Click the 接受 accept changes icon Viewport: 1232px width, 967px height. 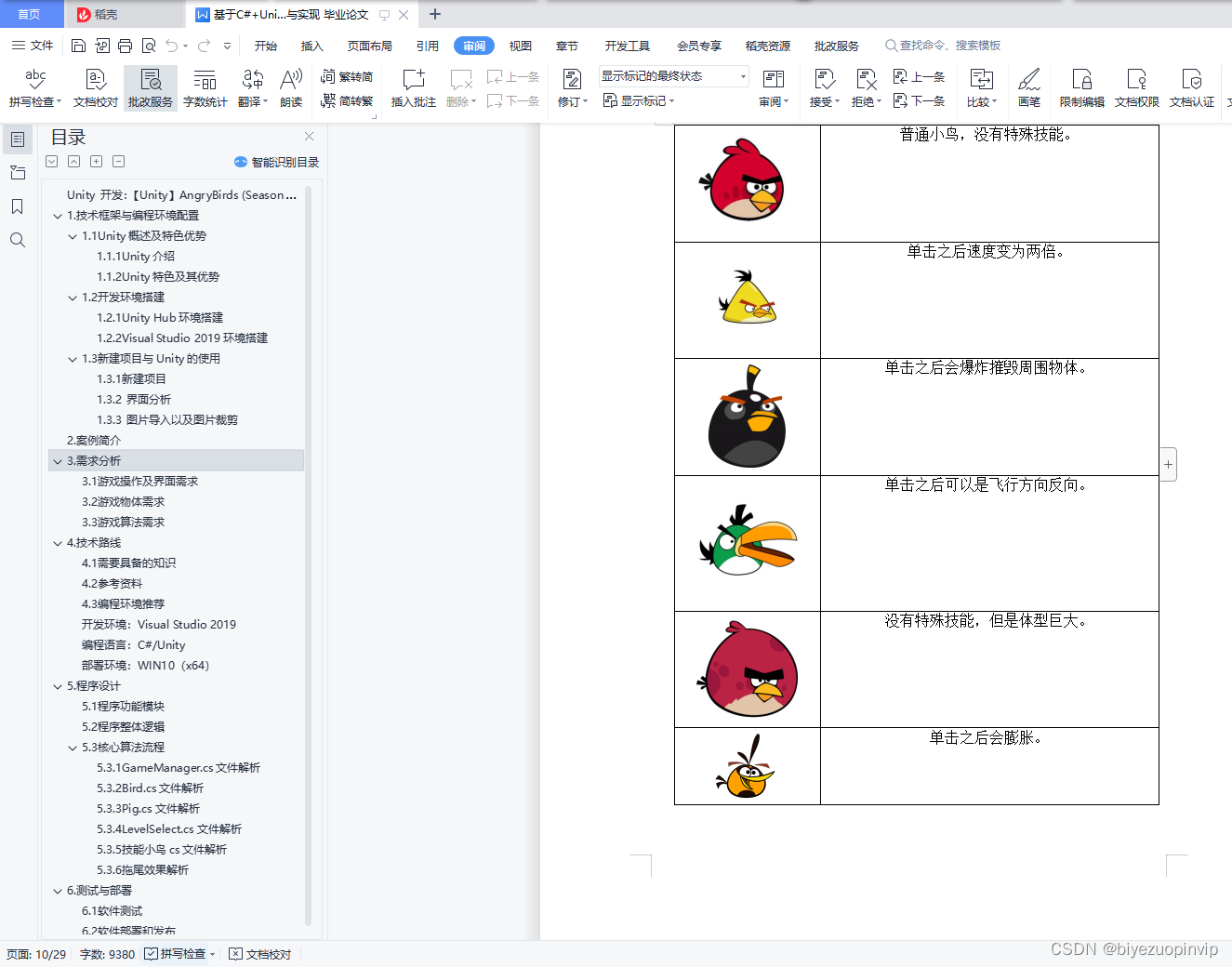824,80
